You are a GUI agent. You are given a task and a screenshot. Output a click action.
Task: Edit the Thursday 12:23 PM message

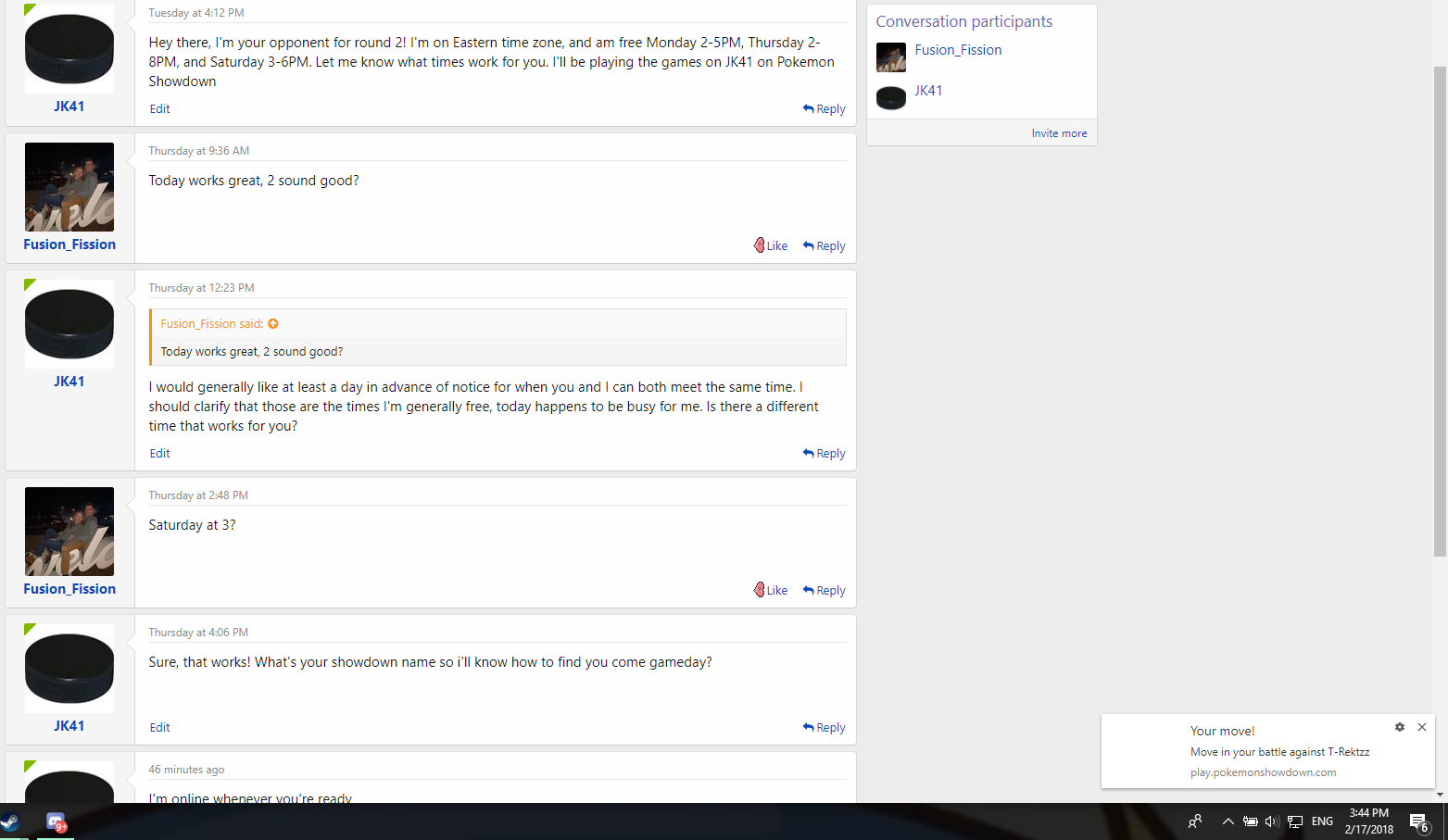(x=159, y=453)
